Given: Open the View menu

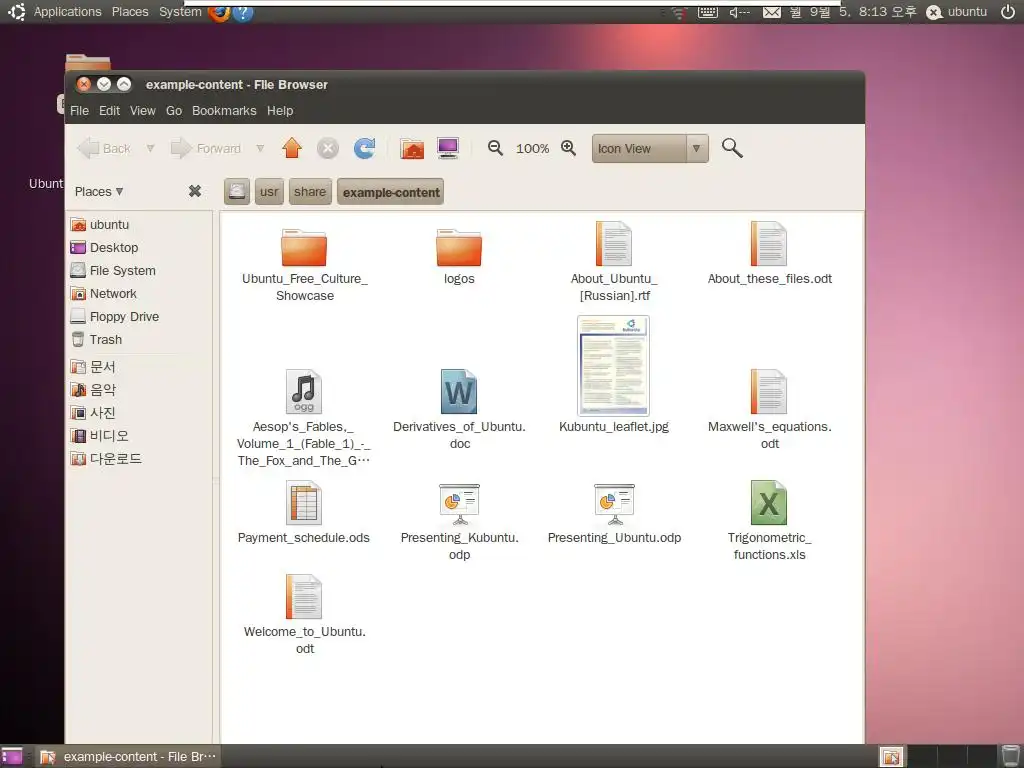Looking at the screenshot, I should [x=142, y=110].
